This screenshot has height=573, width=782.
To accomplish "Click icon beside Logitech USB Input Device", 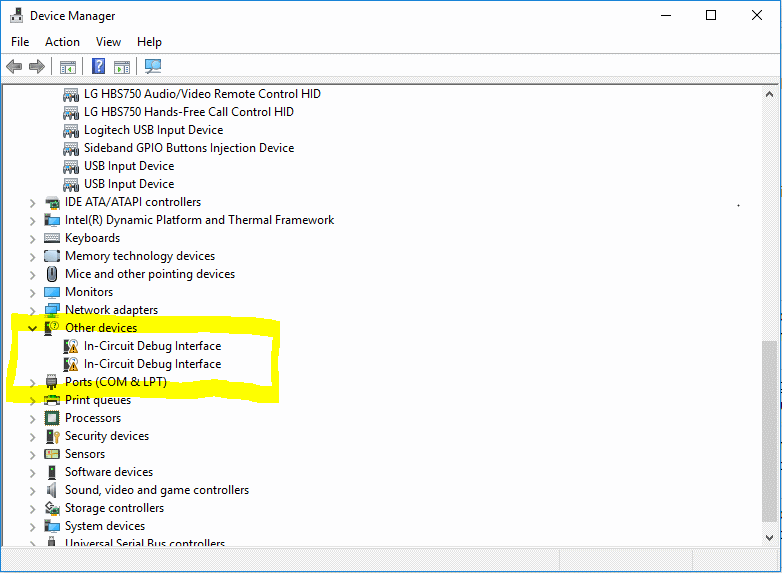I will pyautogui.click(x=71, y=130).
